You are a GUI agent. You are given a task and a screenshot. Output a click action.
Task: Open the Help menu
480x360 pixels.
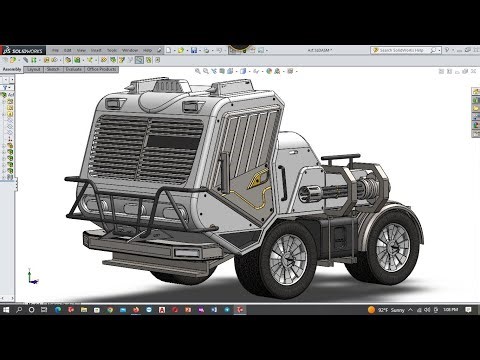pos(147,50)
